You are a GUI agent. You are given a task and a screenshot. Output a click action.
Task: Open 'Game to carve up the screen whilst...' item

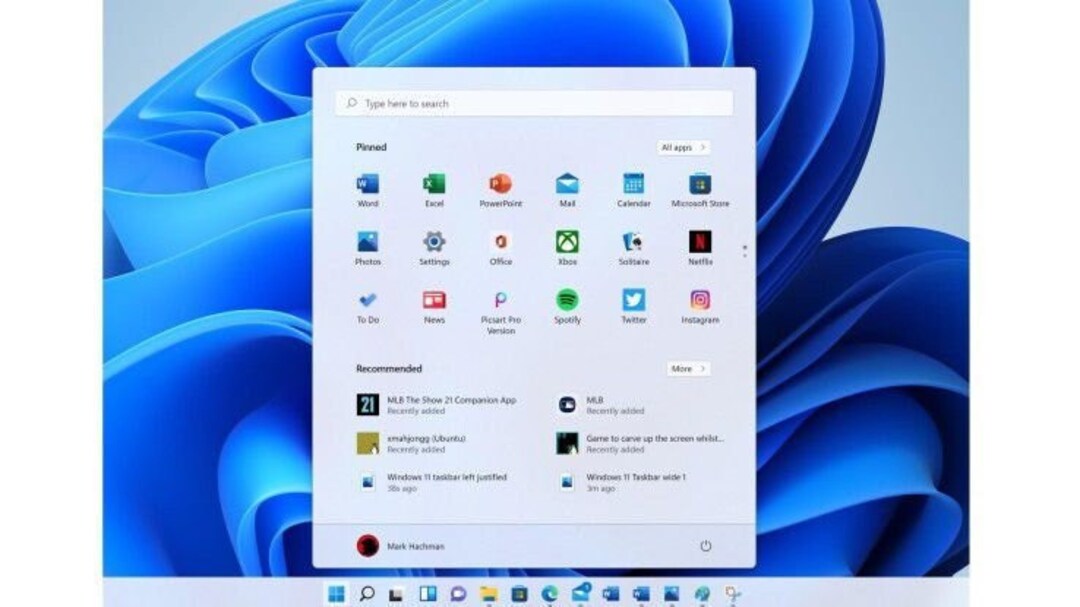[641, 444]
